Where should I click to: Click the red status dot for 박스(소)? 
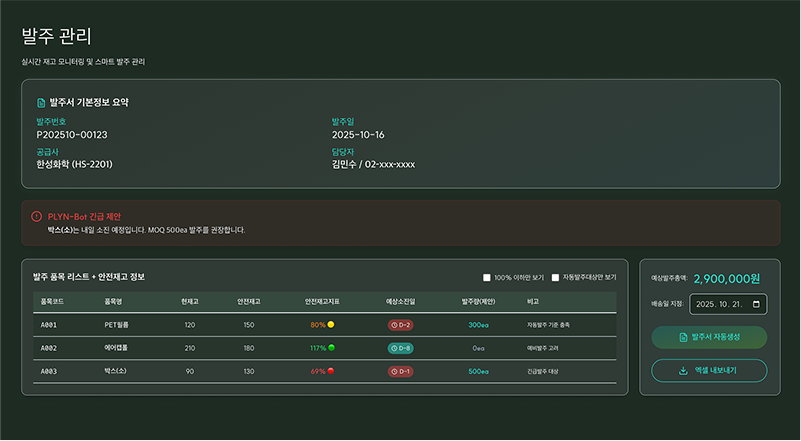(x=331, y=371)
